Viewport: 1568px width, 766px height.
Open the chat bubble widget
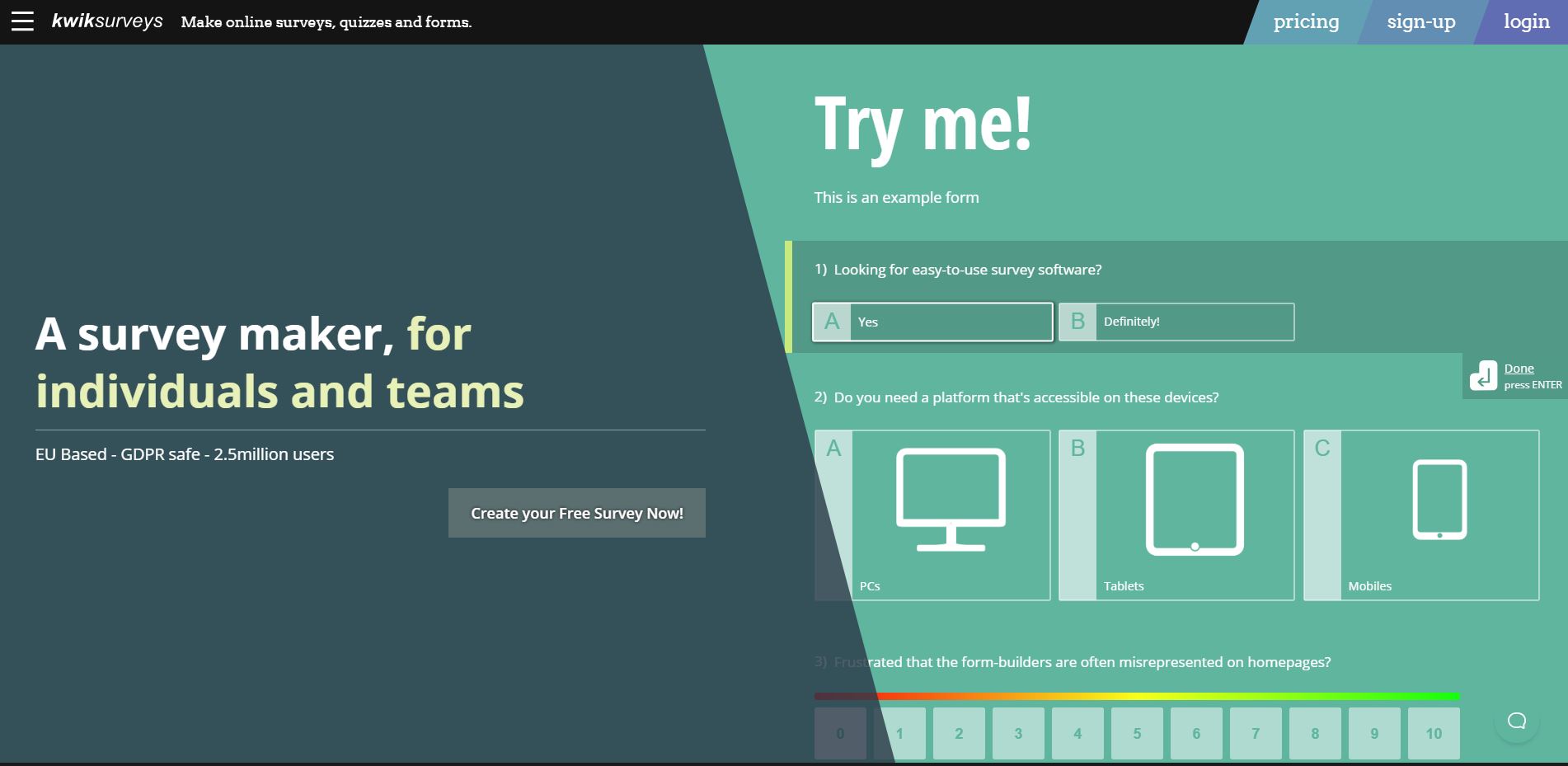click(x=1516, y=721)
